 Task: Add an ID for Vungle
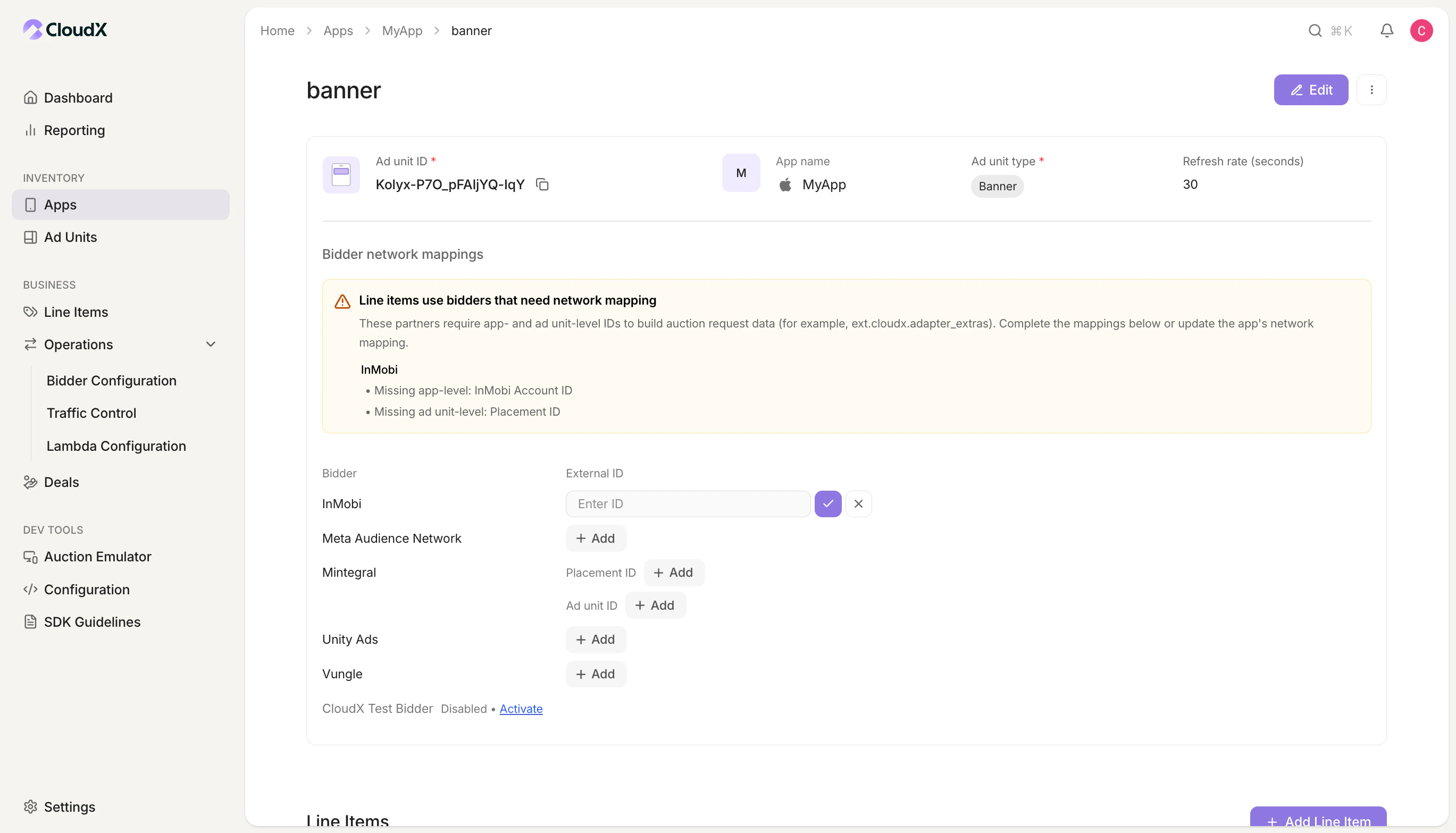tap(596, 674)
